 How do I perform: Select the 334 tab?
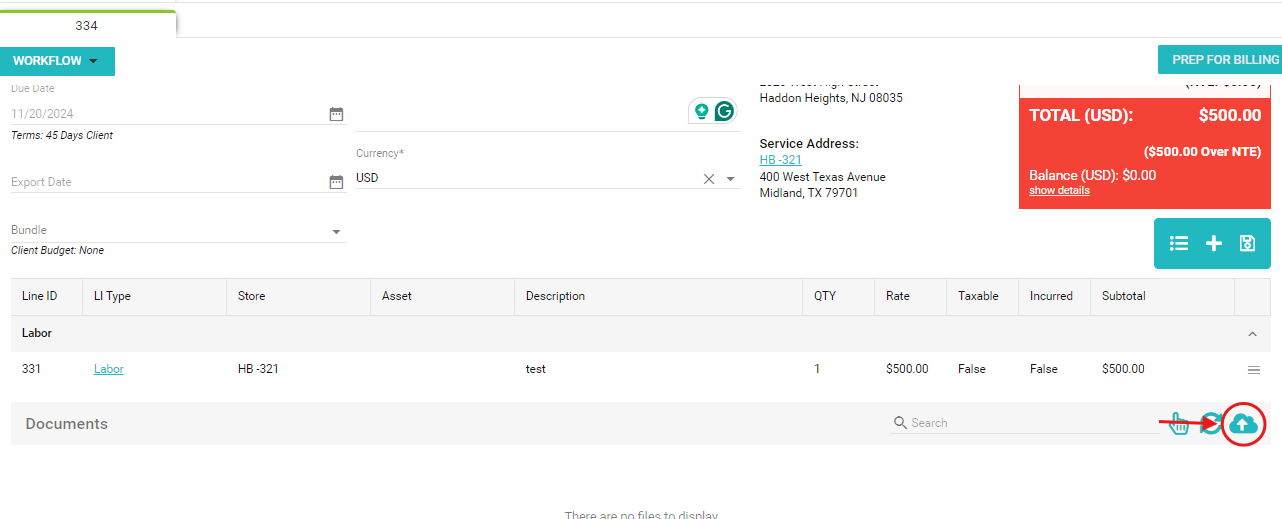(87, 25)
